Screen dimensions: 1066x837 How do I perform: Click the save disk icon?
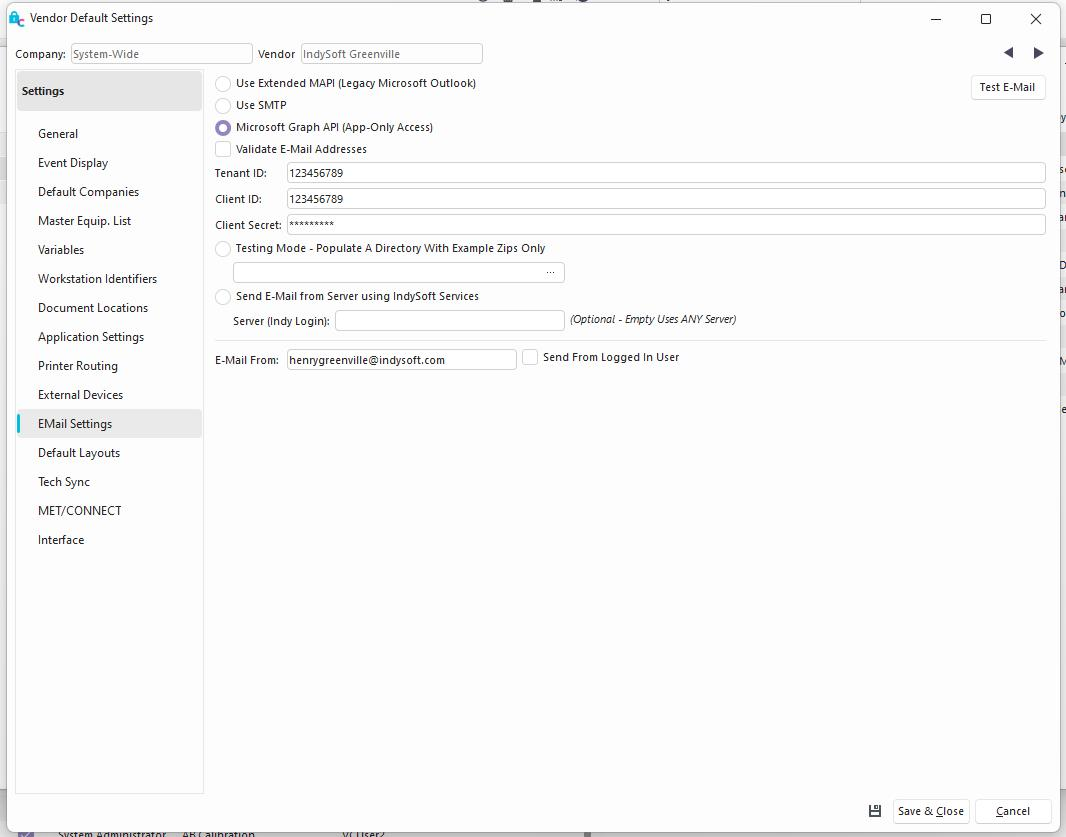(875, 811)
